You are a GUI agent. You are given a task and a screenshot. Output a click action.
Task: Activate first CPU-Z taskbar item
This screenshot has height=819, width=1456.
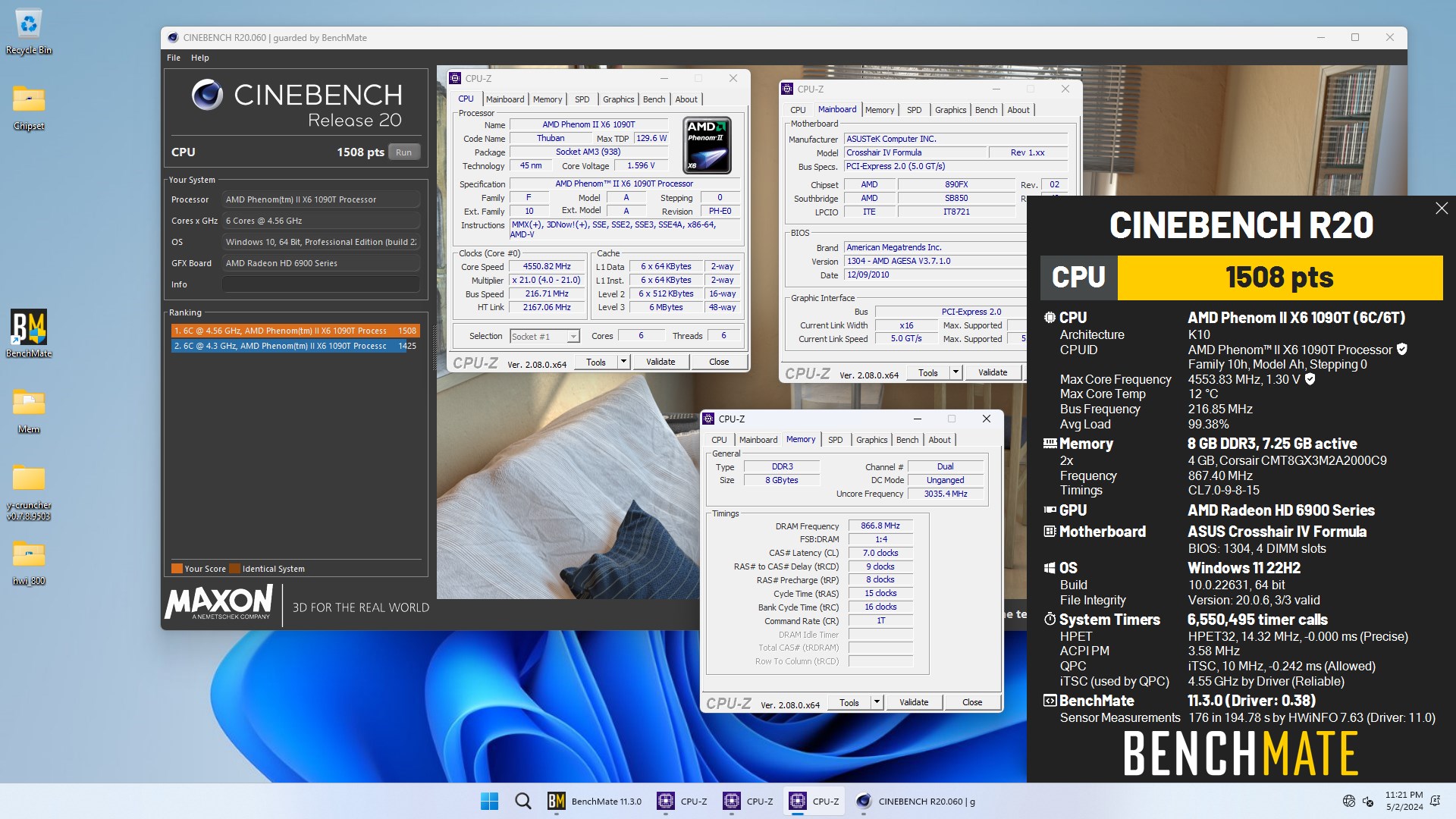682,801
